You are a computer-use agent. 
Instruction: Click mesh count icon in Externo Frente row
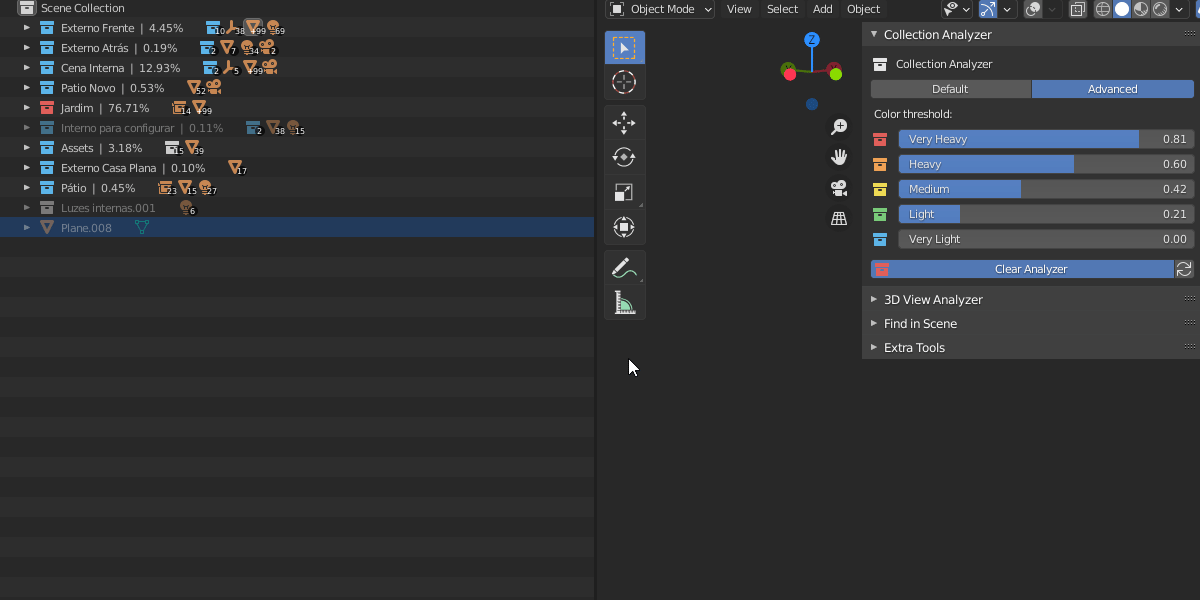coord(253,27)
